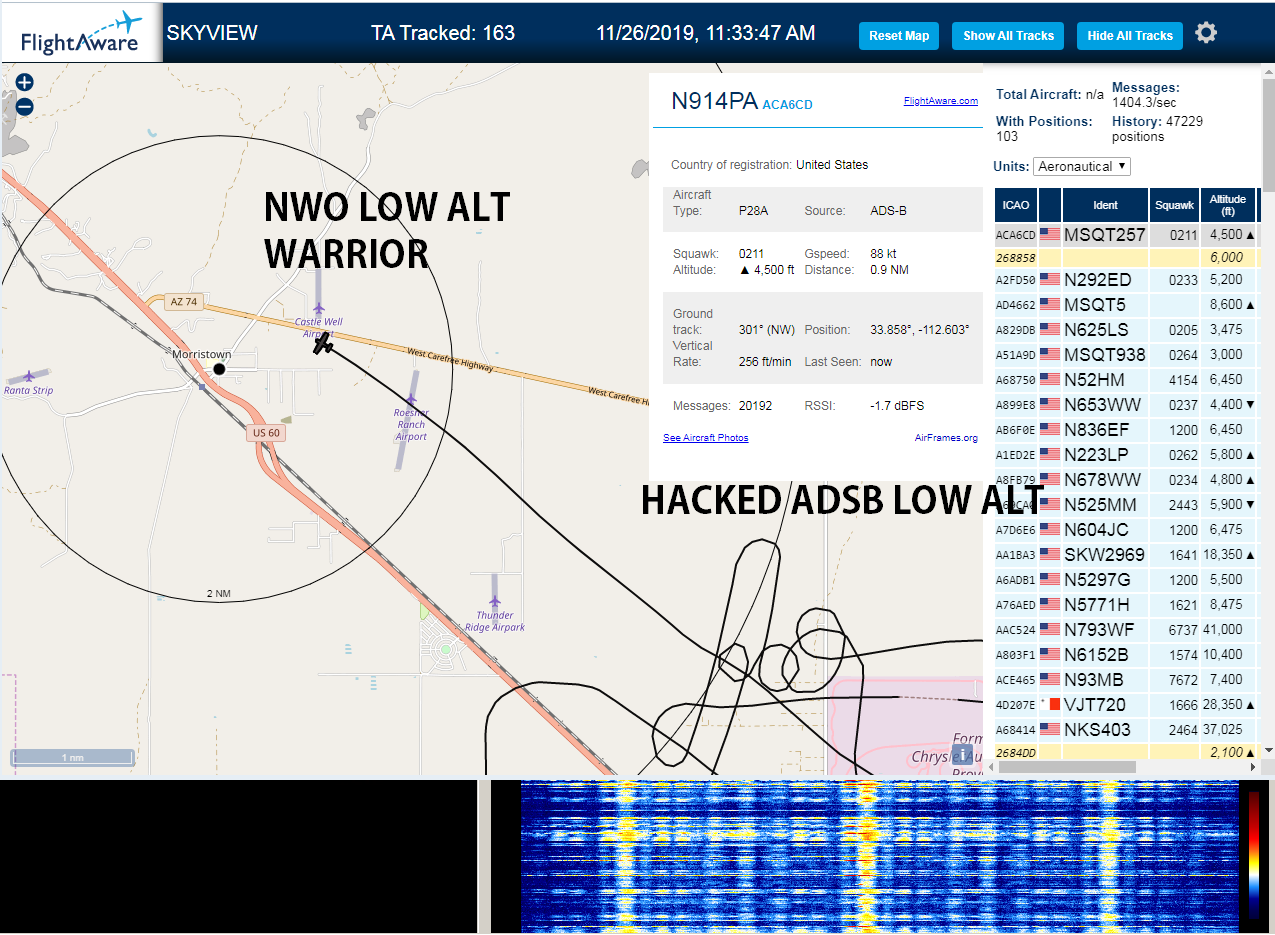
Task: Sort the table by ICAO column
Action: click(x=1015, y=205)
